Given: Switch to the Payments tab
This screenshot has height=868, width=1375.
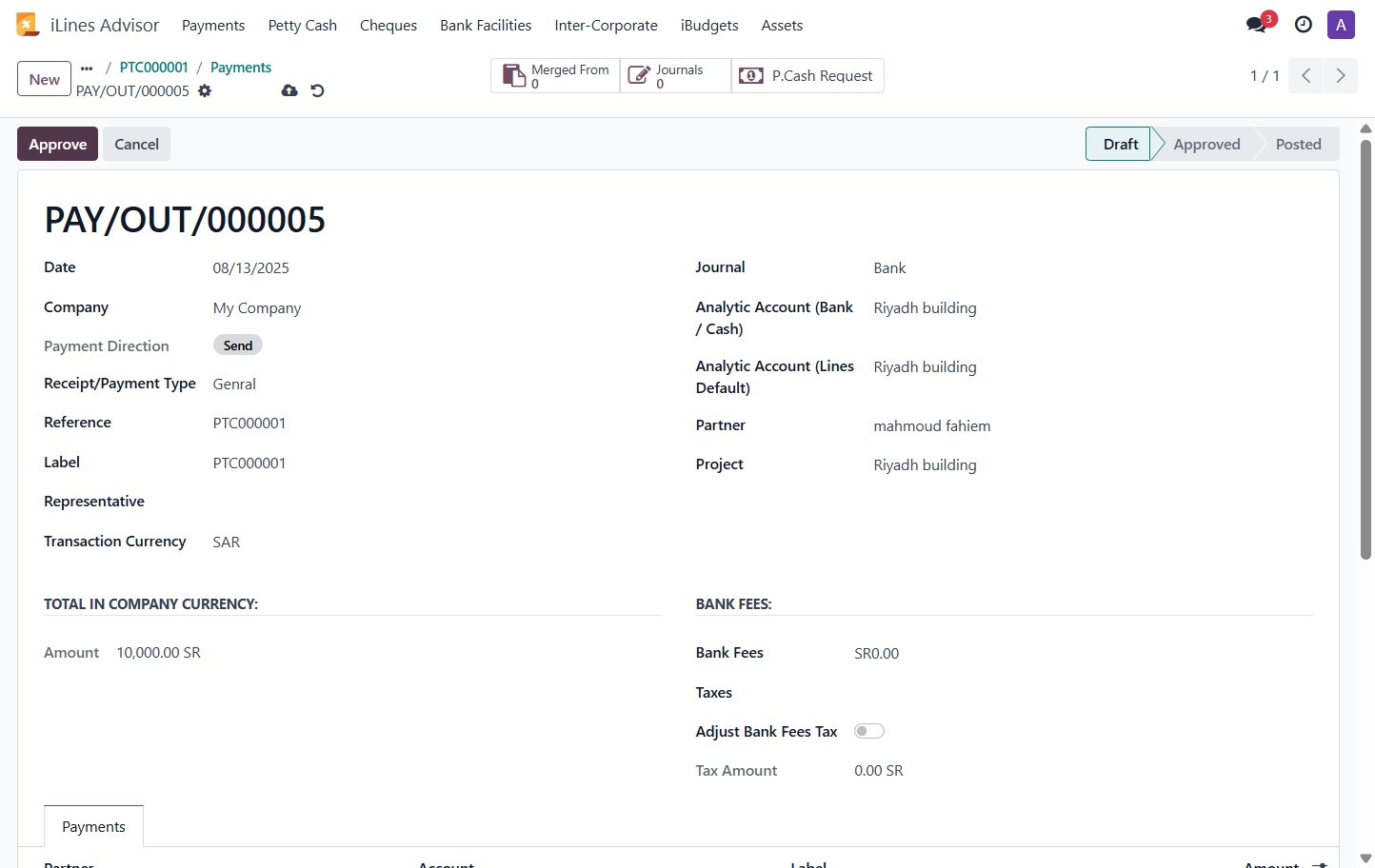Looking at the screenshot, I should [93, 826].
